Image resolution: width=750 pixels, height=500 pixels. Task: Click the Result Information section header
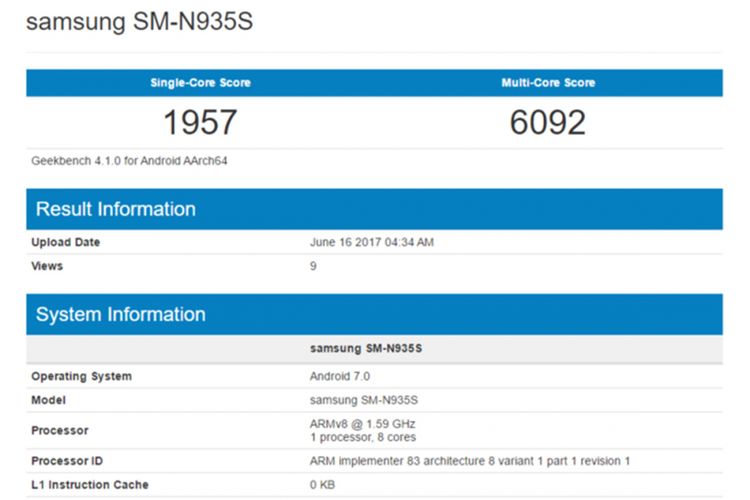tap(116, 209)
